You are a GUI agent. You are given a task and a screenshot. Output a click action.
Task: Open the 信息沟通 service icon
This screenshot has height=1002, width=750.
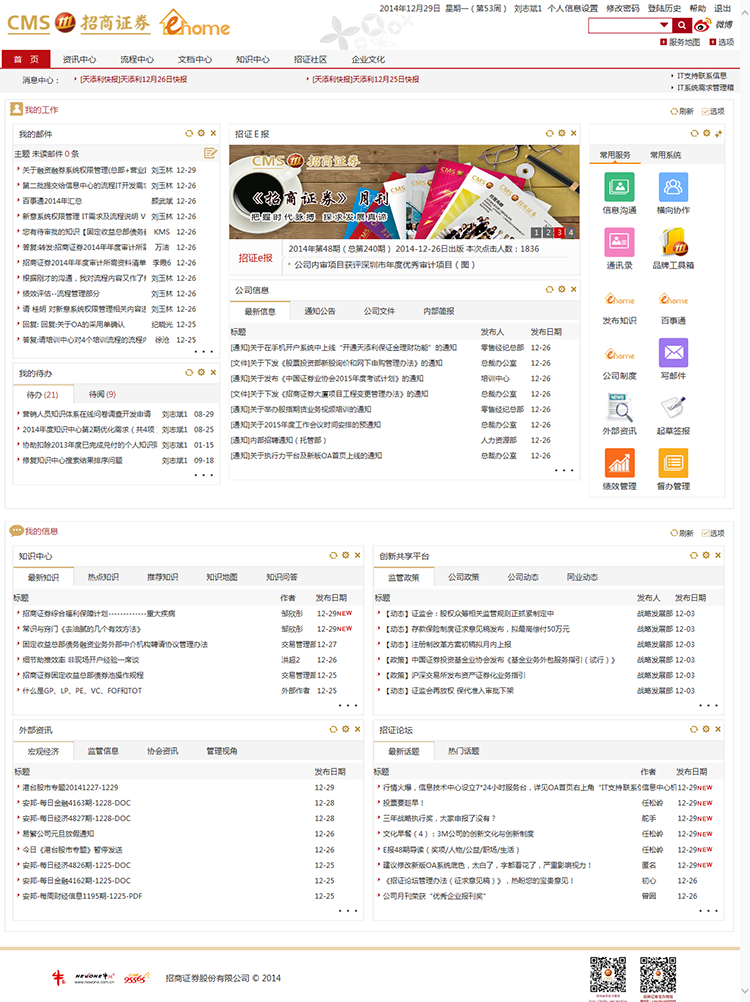tap(619, 187)
